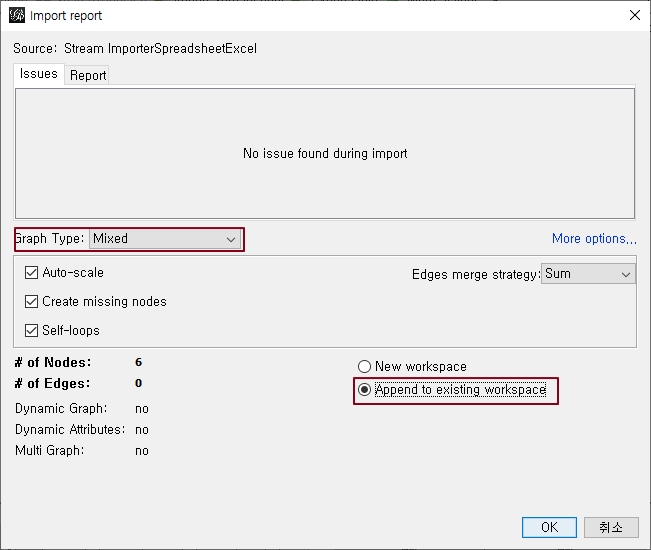Click the Gephi icon in title bar
The height and width of the screenshot is (550, 651).
(16, 16)
